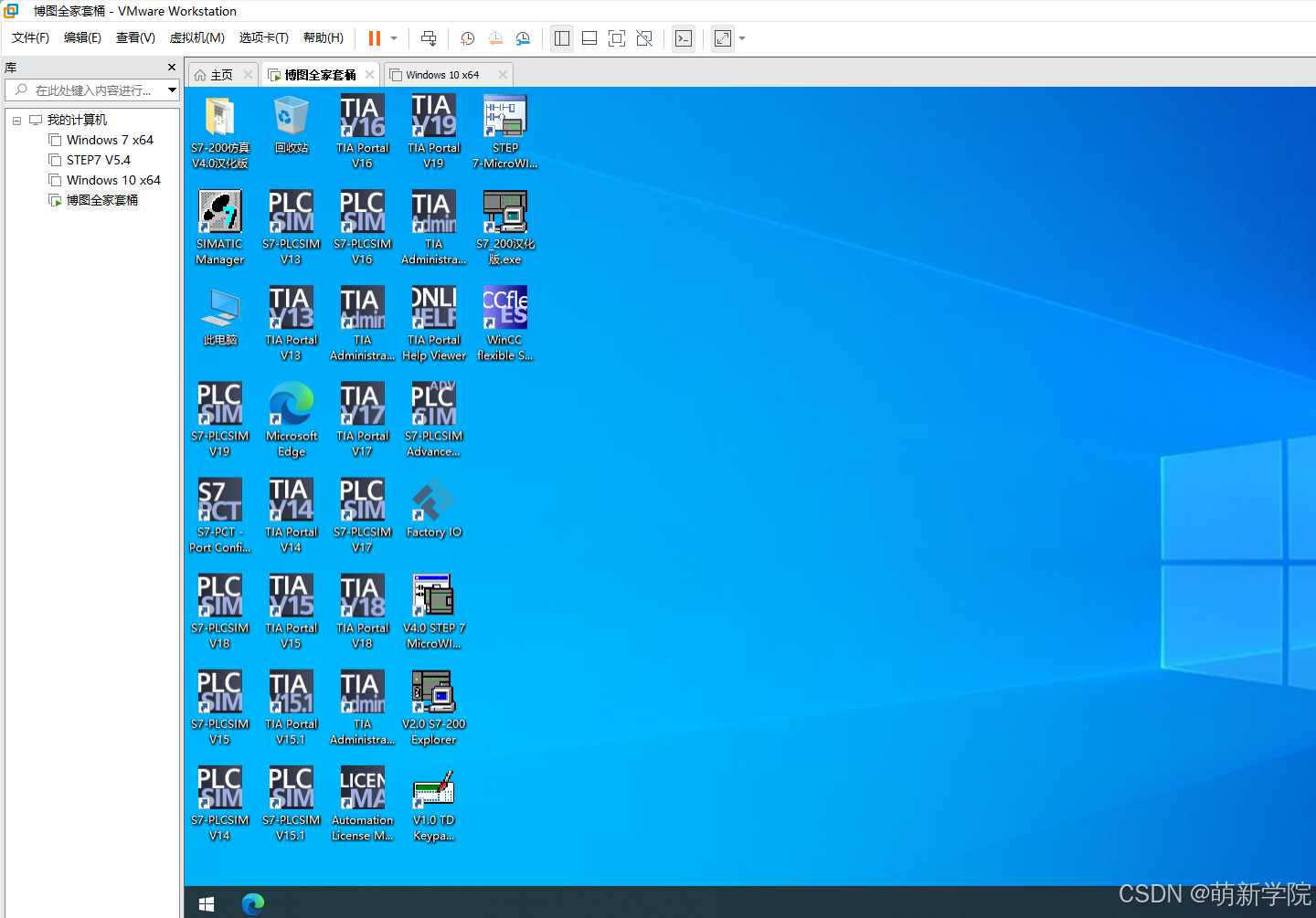Select the TIA Portal V15.1 shortcut

point(291,708)
